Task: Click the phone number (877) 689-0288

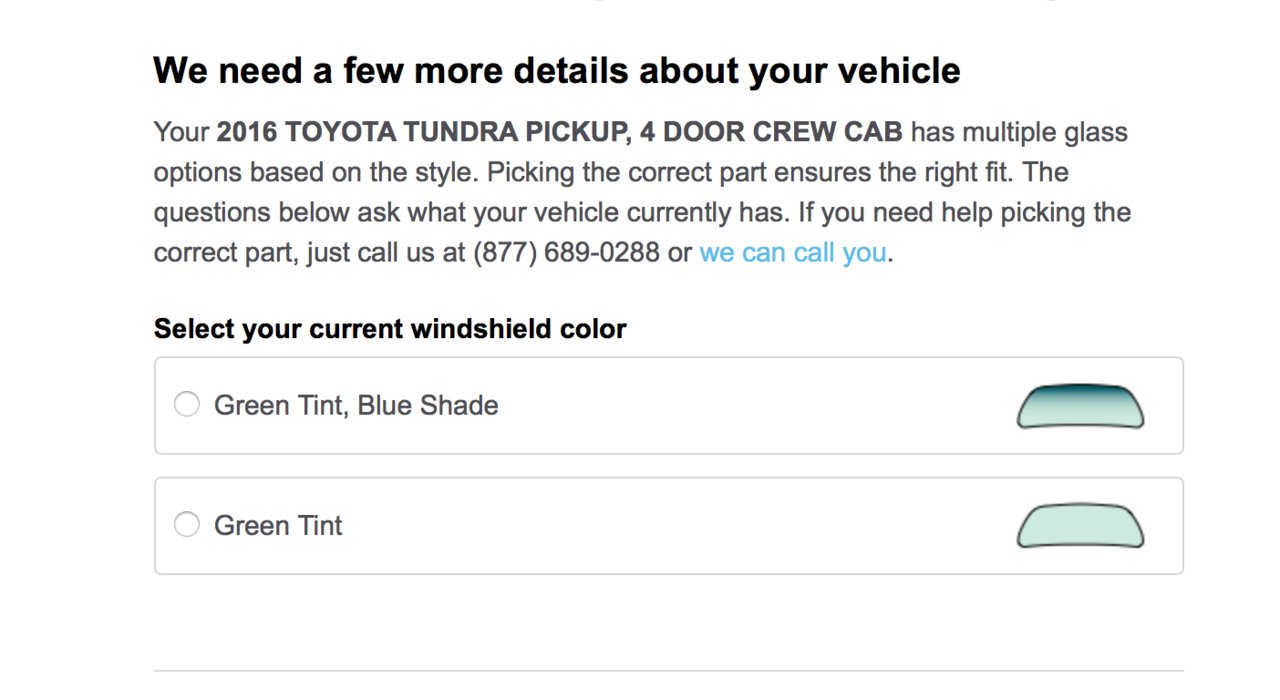Action: click(566, 253)
